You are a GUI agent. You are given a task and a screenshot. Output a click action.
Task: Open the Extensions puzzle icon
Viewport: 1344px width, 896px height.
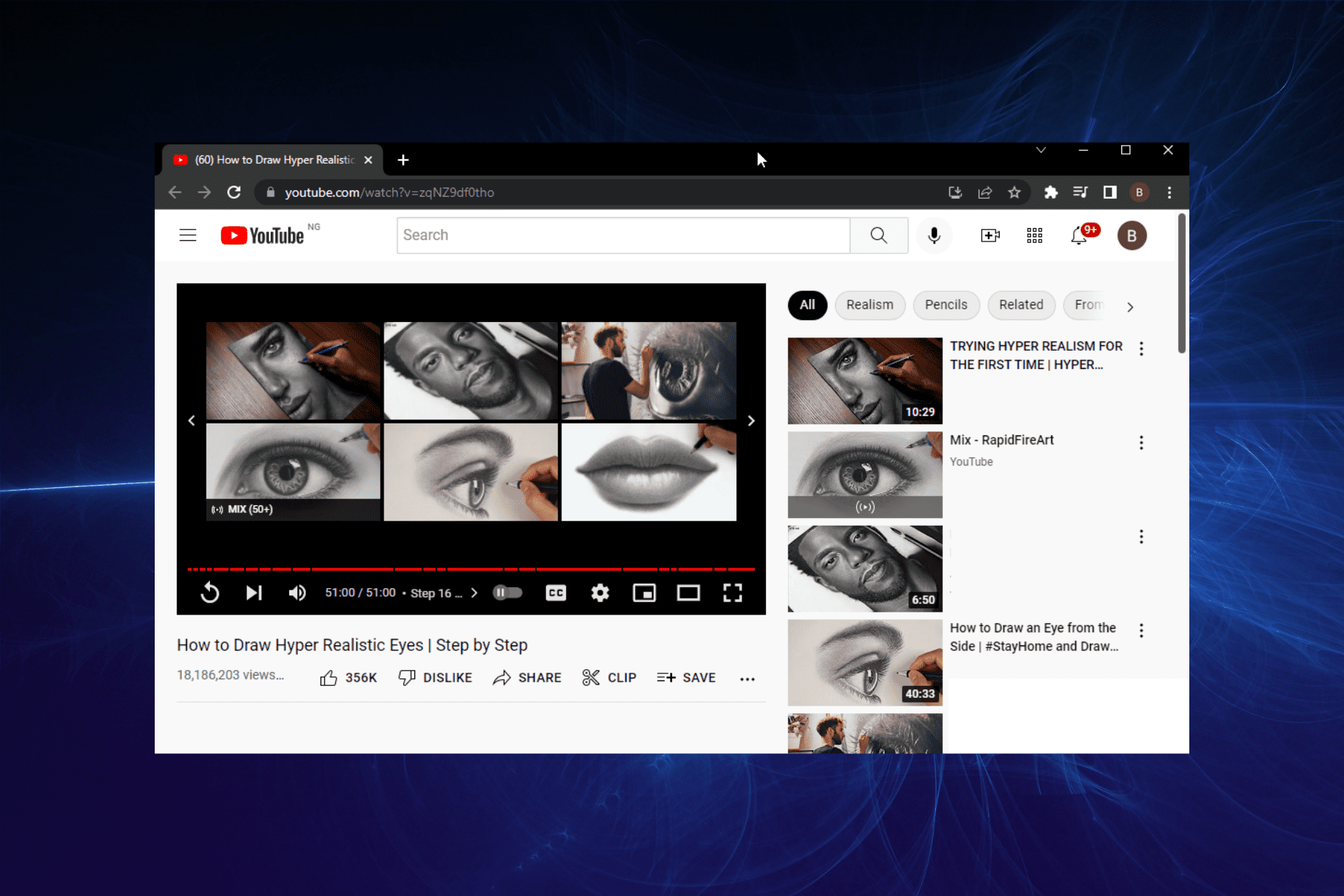coord(1051,192)
